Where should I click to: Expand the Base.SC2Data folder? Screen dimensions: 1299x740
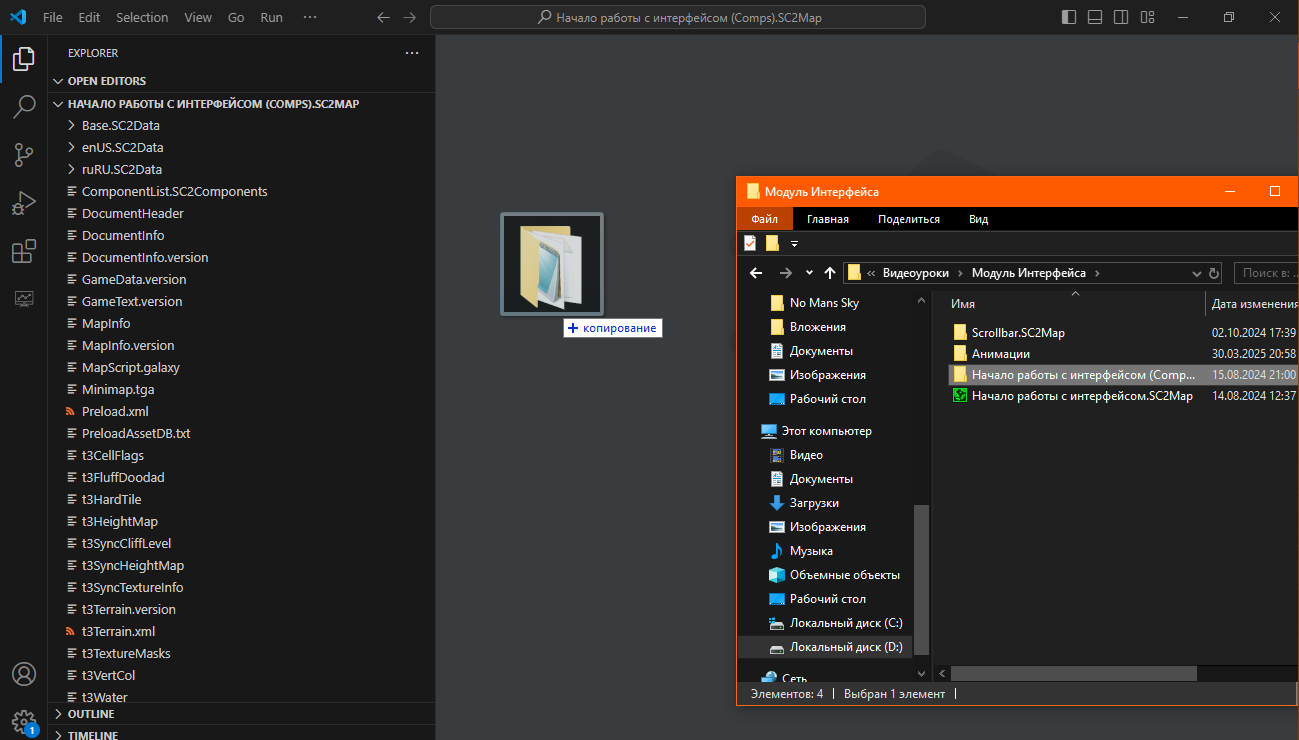[x=120, y=126]
